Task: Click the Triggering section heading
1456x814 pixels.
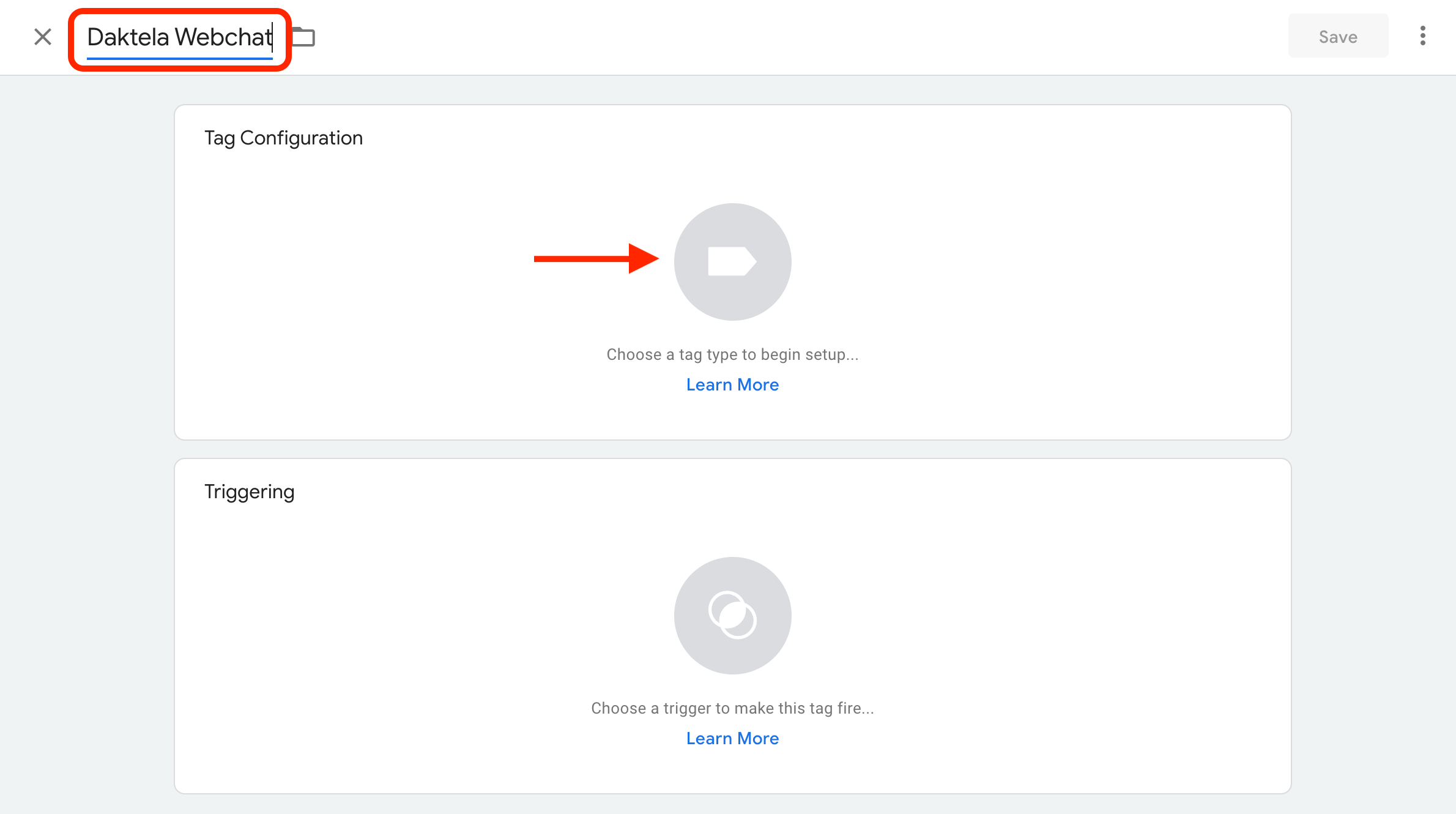Action: coord(249,491)
